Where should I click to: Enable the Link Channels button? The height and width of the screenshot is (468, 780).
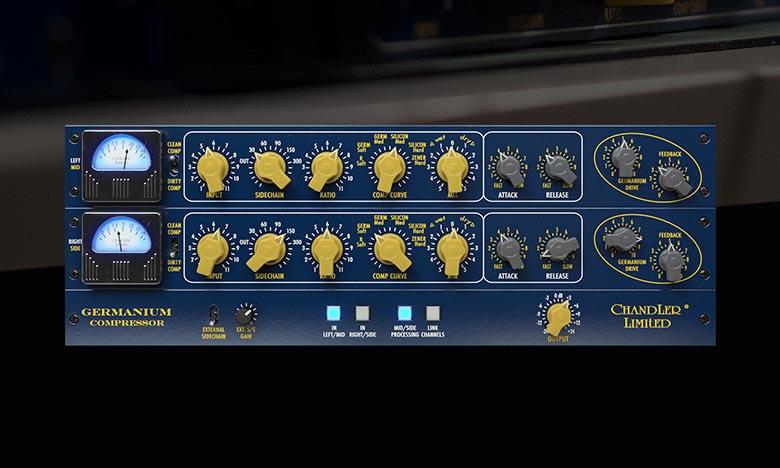click(x=433, y=313)
